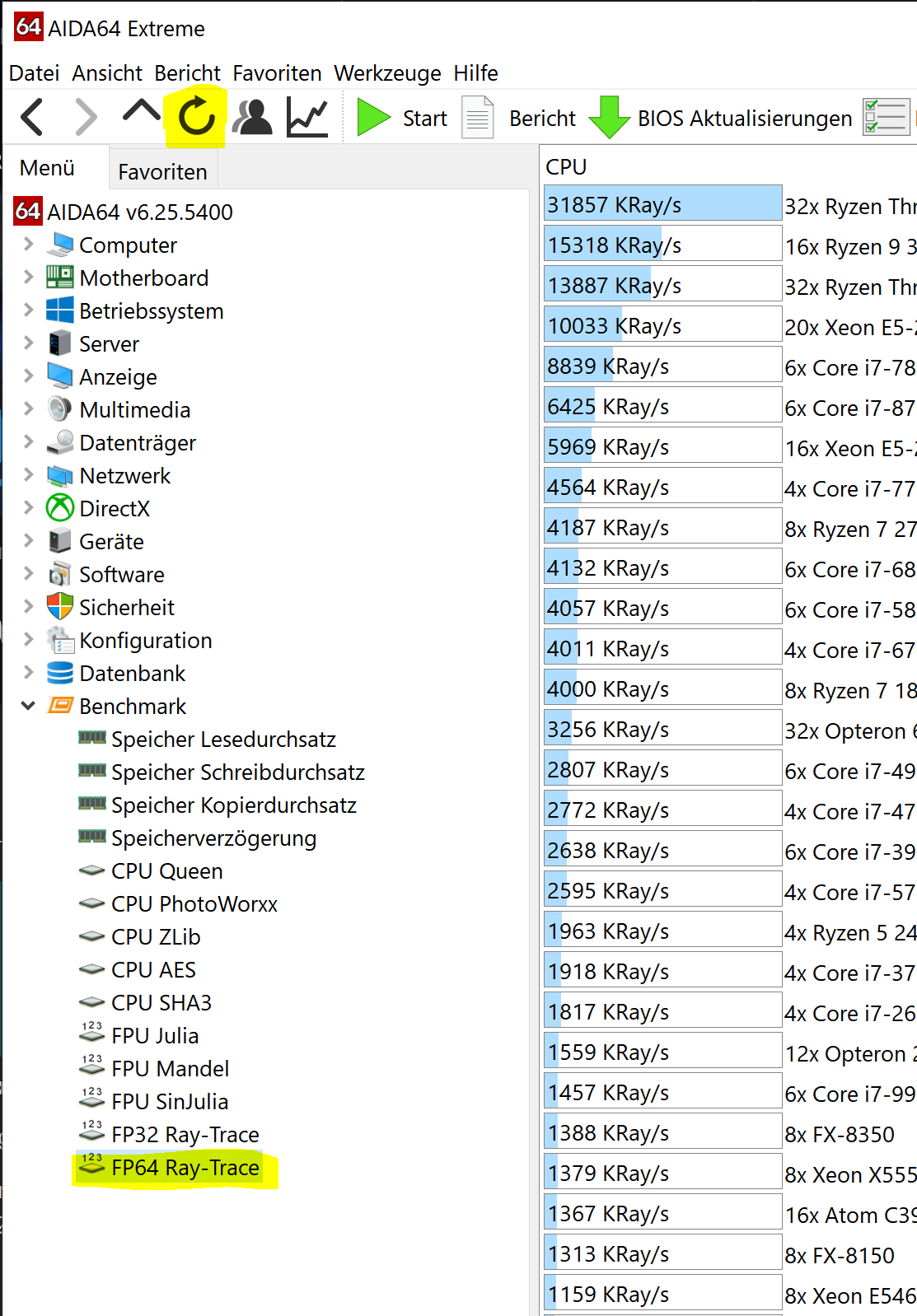Click the report document icon
The image size is (917, 1316).
click(478, 118)
